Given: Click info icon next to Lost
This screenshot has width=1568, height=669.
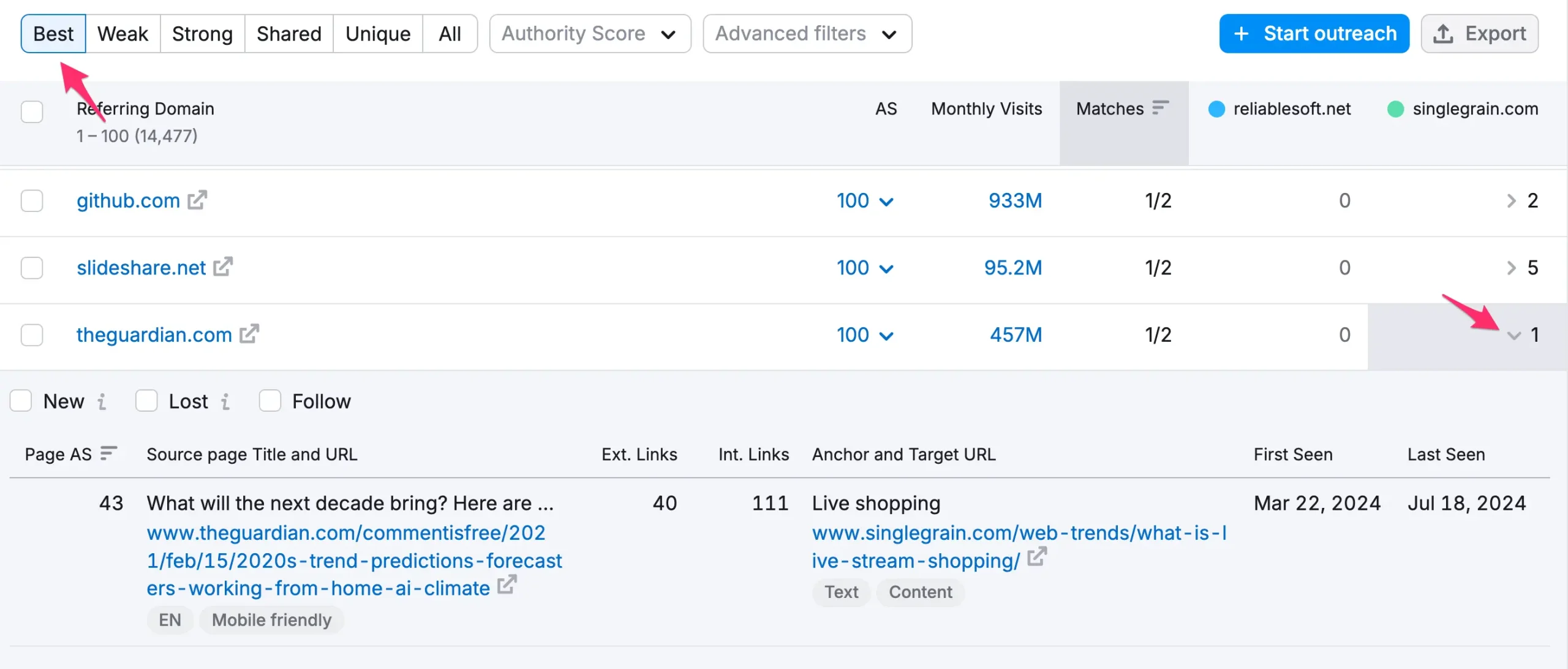Looking at the screenshot, I should [225, 401].
